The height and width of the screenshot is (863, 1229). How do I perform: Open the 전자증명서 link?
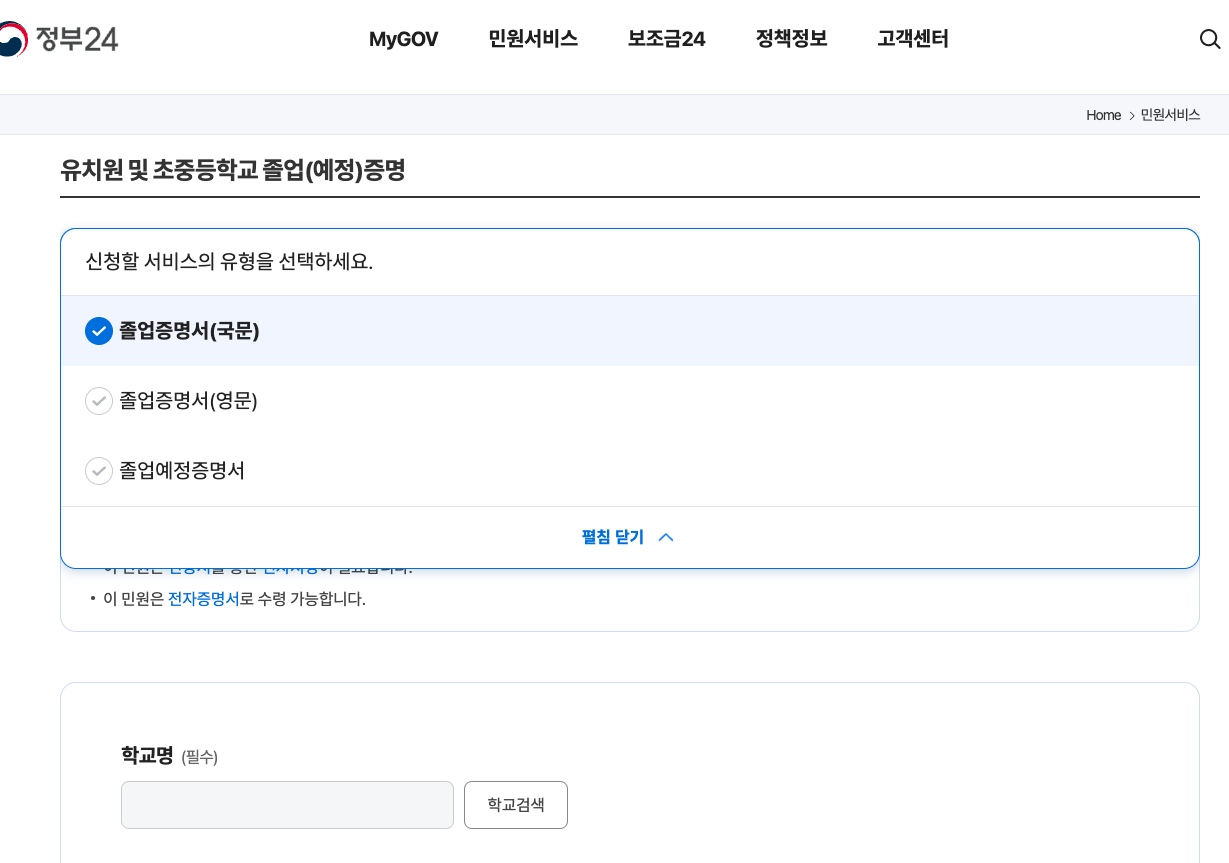point(204,598)
